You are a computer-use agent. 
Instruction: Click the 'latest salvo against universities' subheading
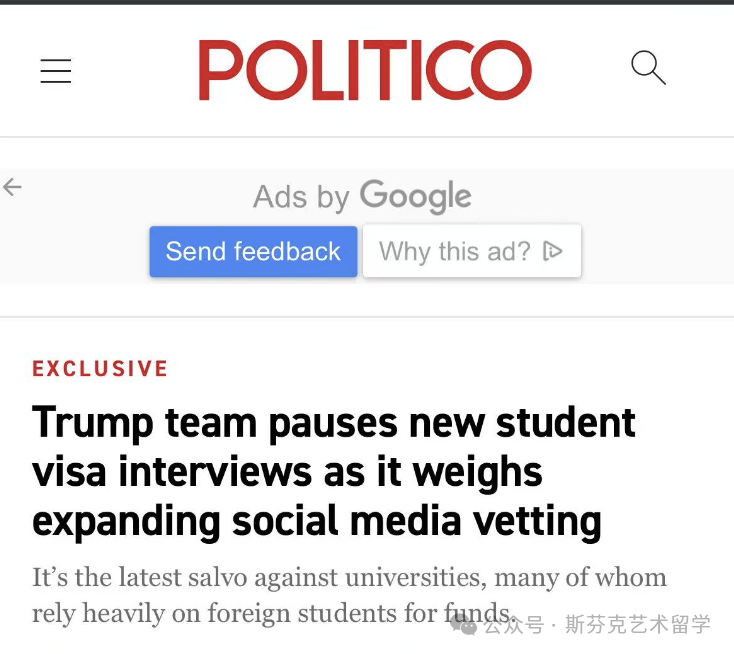349,595
